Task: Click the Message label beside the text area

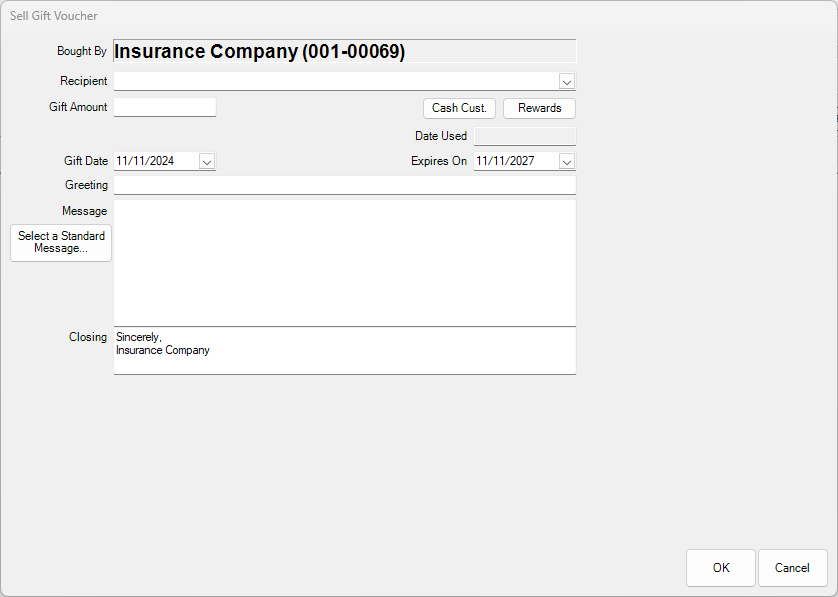Action: point(85,210)
